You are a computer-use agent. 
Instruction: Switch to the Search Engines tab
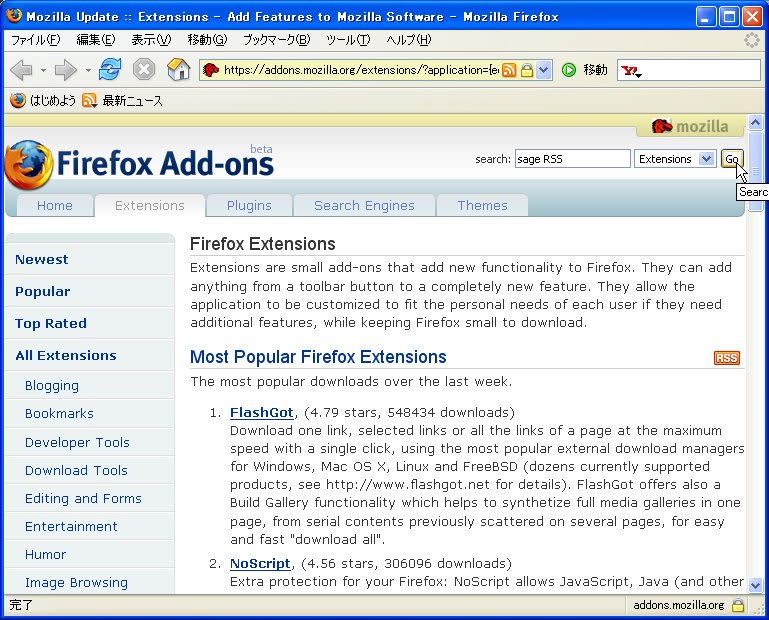pyautogui.click(x=364, y=206)
